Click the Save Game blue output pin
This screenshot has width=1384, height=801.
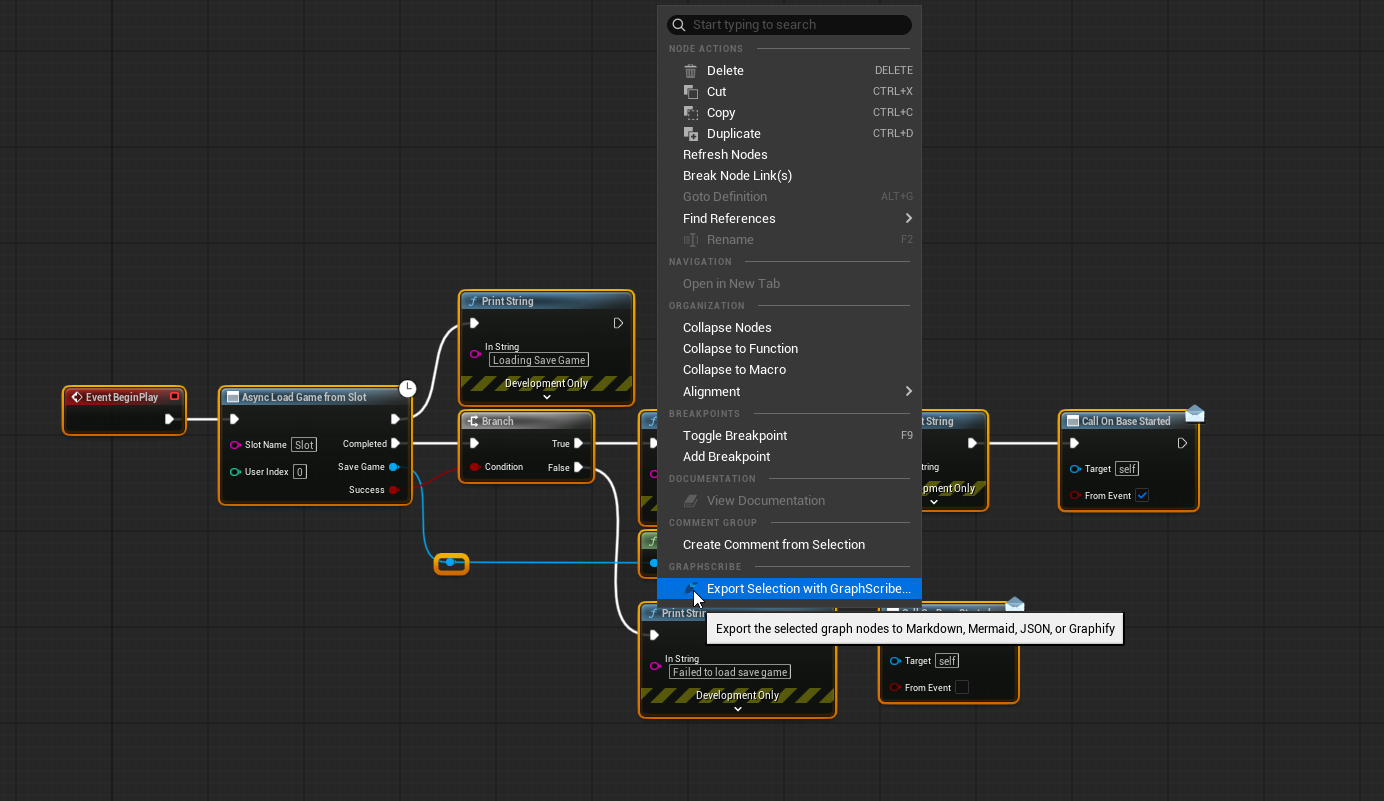pyautogui.click(x=394, y=467)
